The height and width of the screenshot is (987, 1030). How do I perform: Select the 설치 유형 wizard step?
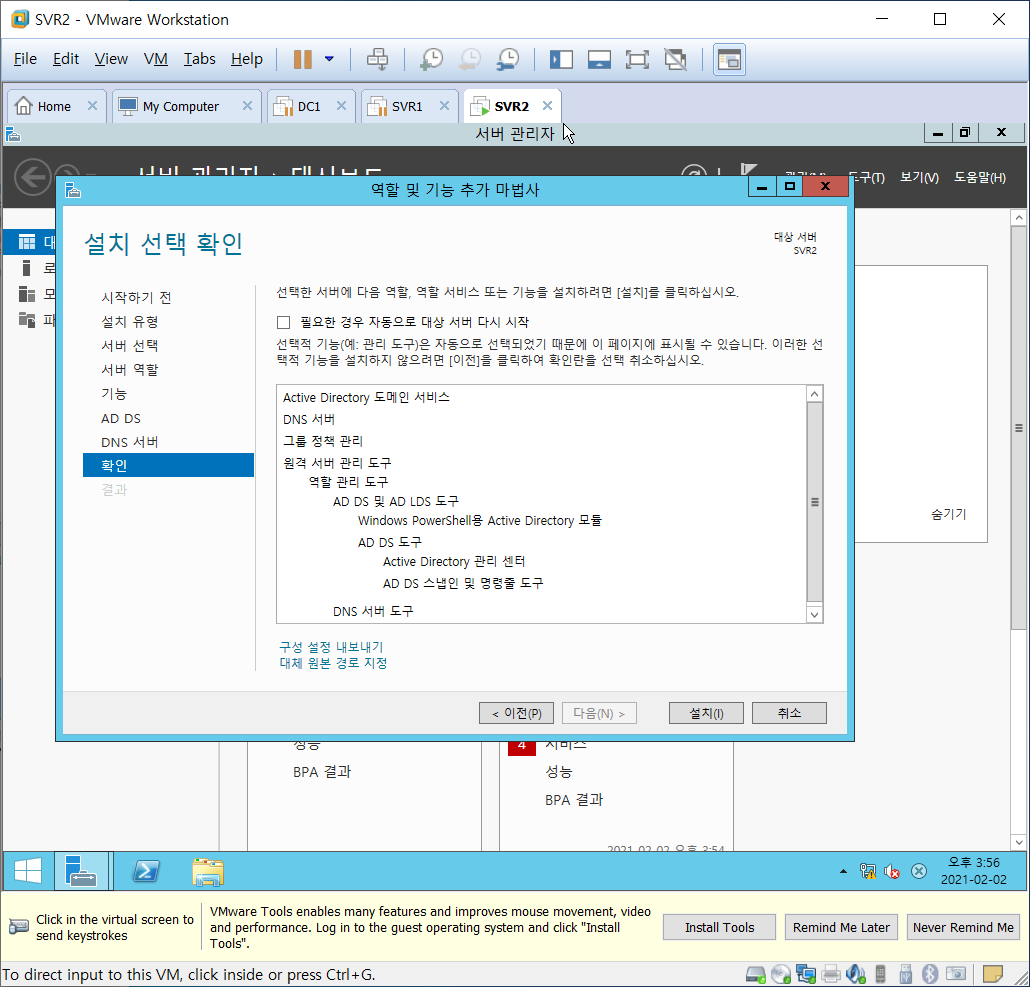tap(129, 322)
